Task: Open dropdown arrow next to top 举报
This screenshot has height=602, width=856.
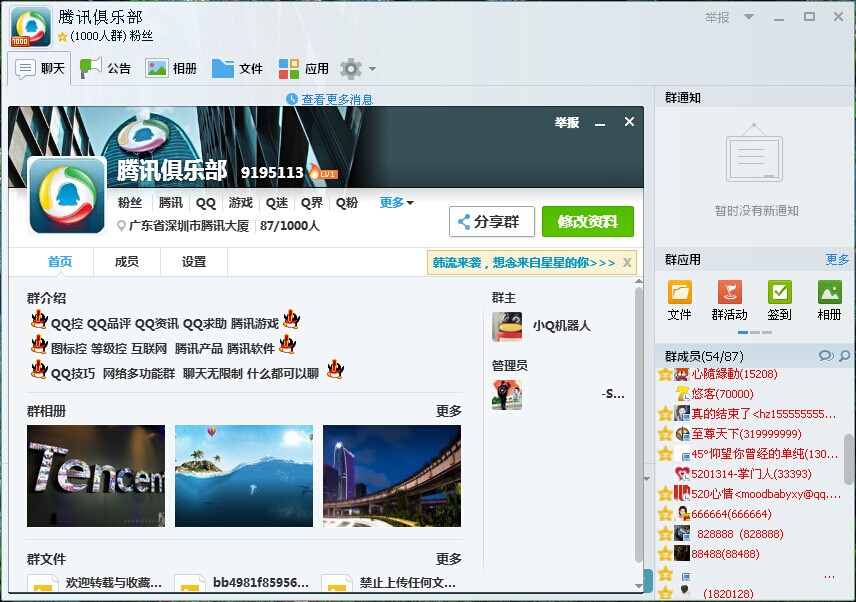Action: [749, 17]
